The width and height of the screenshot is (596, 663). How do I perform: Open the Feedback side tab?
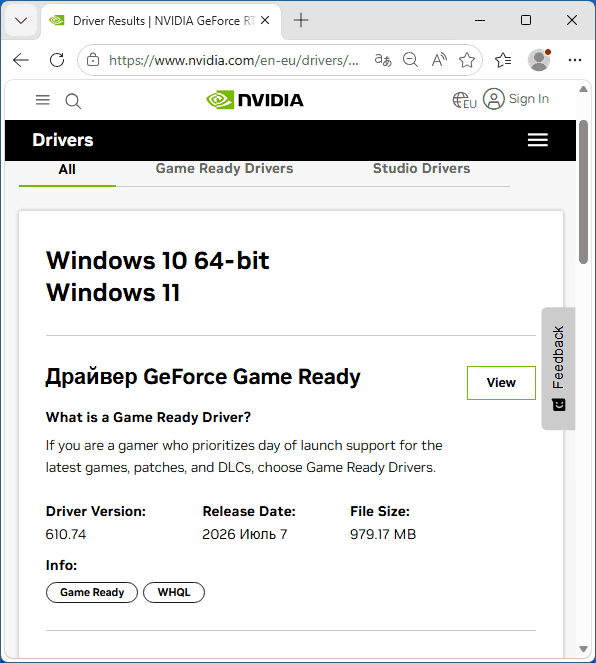point(558,368)
